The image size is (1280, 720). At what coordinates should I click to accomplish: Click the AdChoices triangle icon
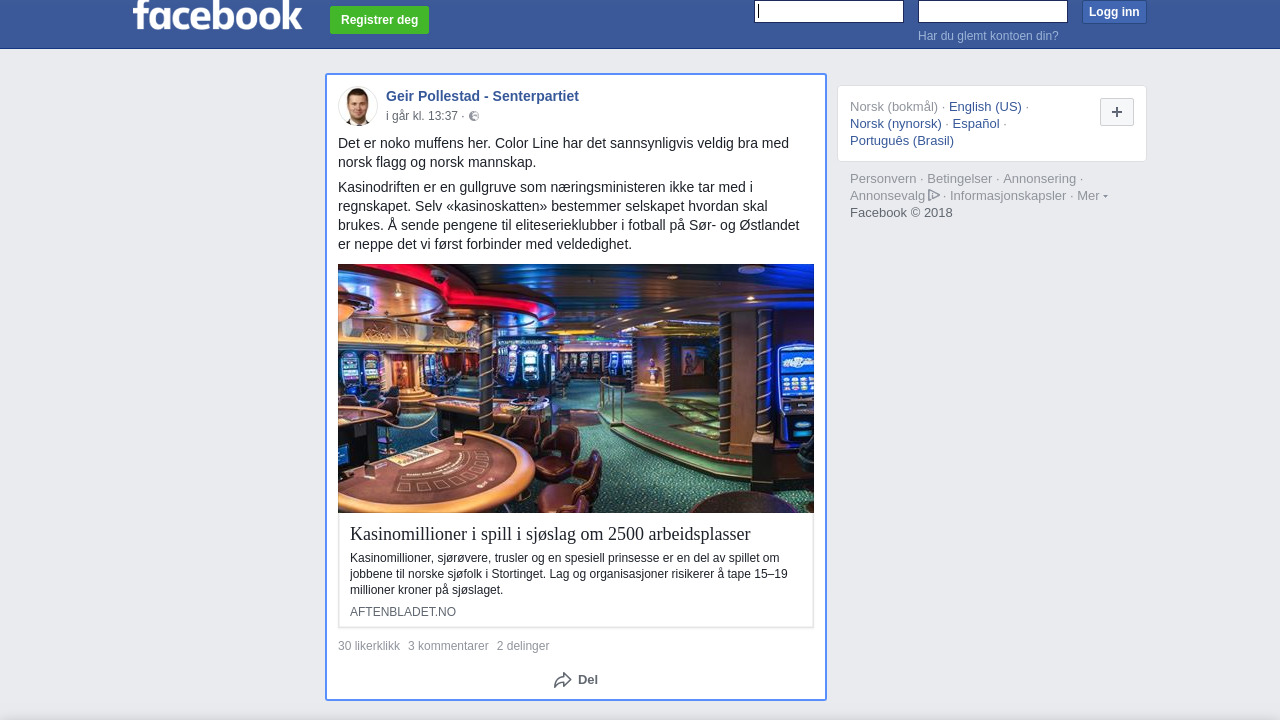[x=934, y=195]
